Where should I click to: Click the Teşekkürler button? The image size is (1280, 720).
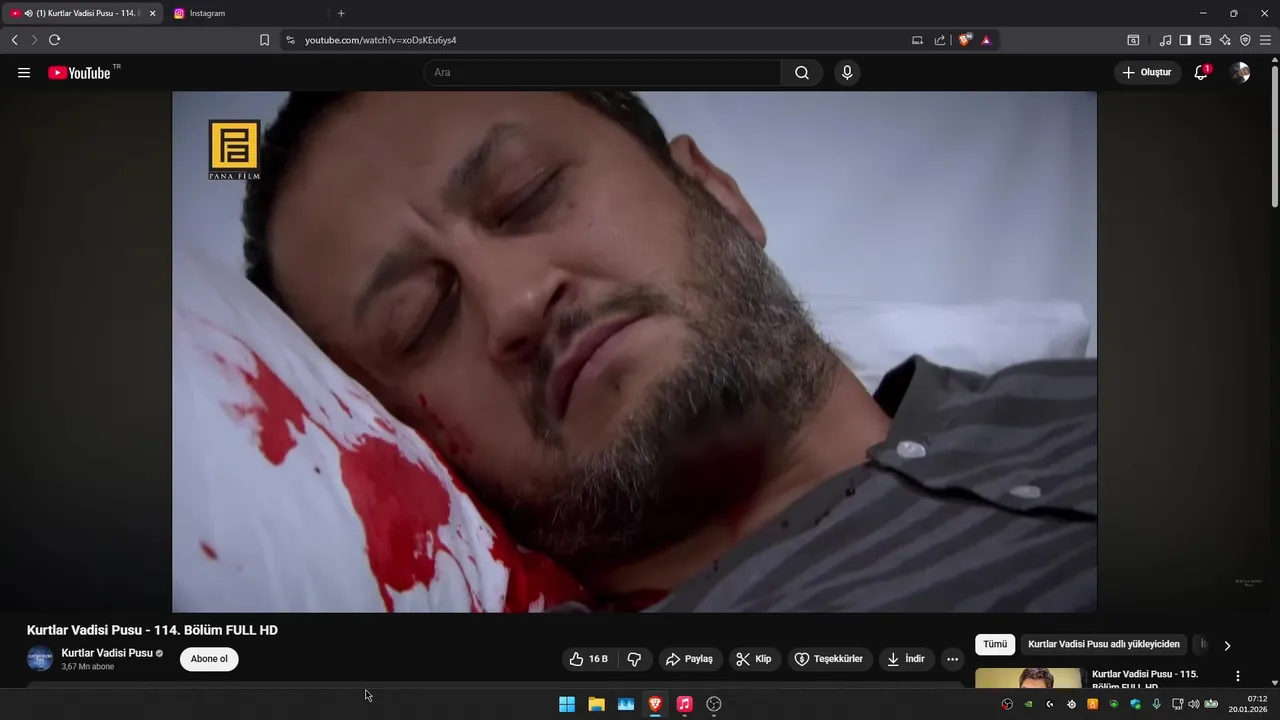(828, 659)
